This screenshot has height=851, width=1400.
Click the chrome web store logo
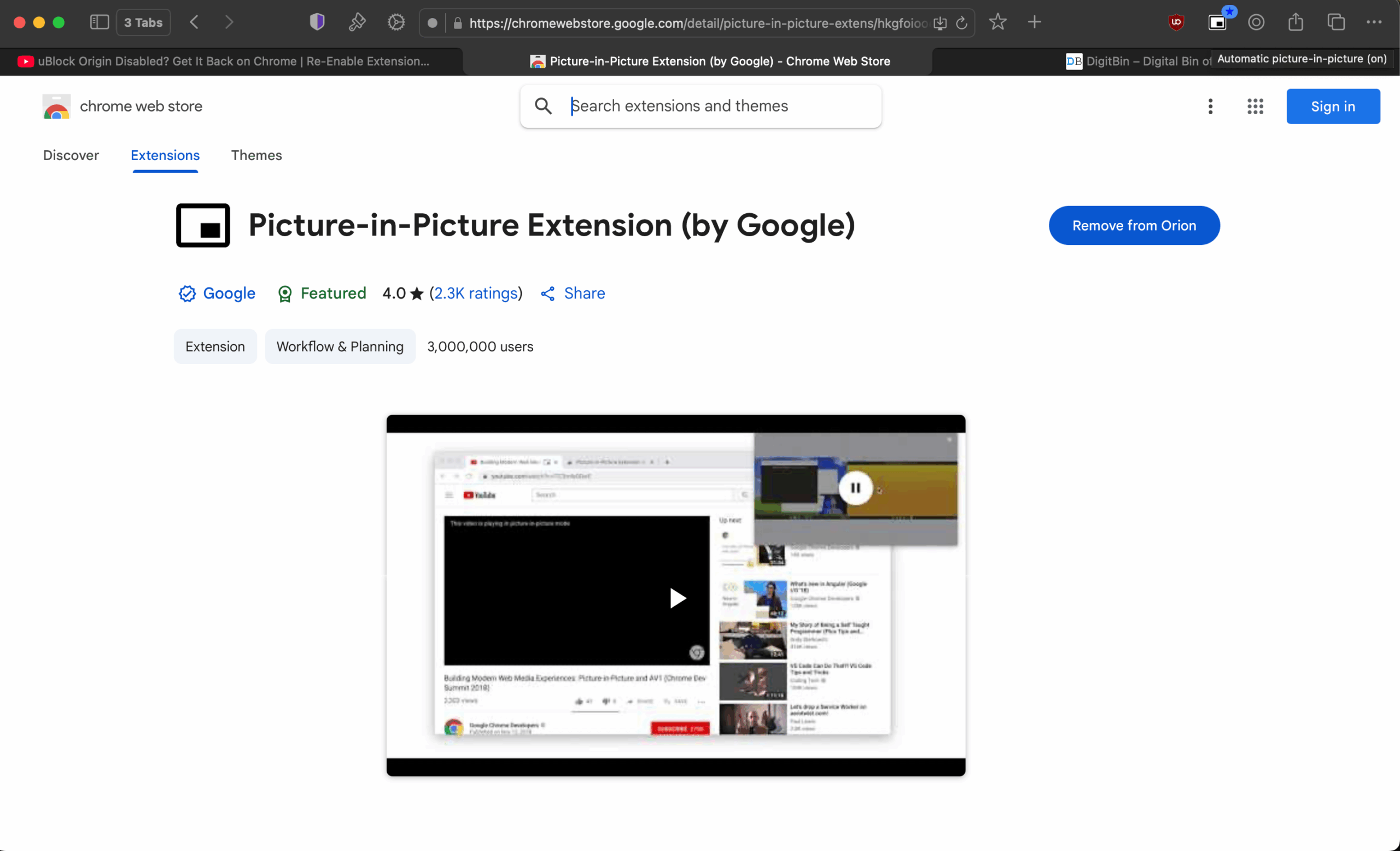[x=57, y=107]
